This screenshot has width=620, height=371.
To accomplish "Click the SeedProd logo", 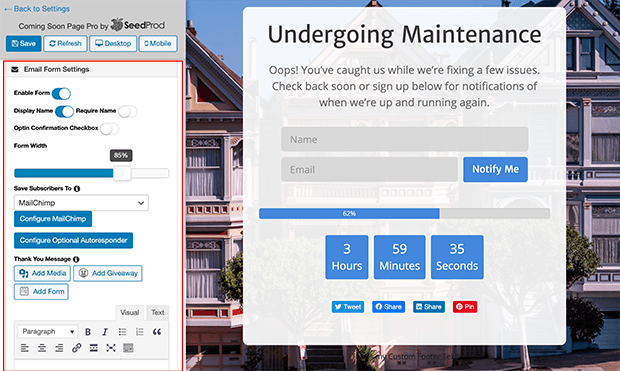I will pos(138,25).
